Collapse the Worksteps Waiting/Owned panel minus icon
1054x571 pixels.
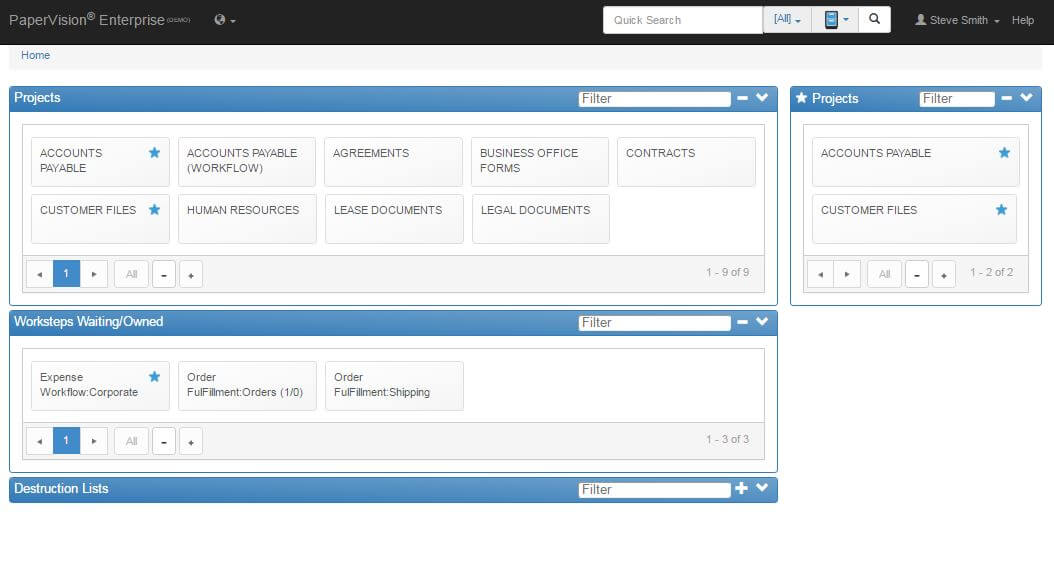742,322
